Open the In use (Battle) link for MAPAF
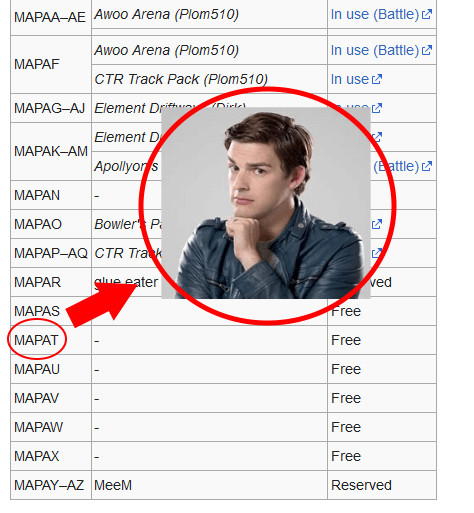The height and width of the screenshot is (513, 474). (375, 51)
